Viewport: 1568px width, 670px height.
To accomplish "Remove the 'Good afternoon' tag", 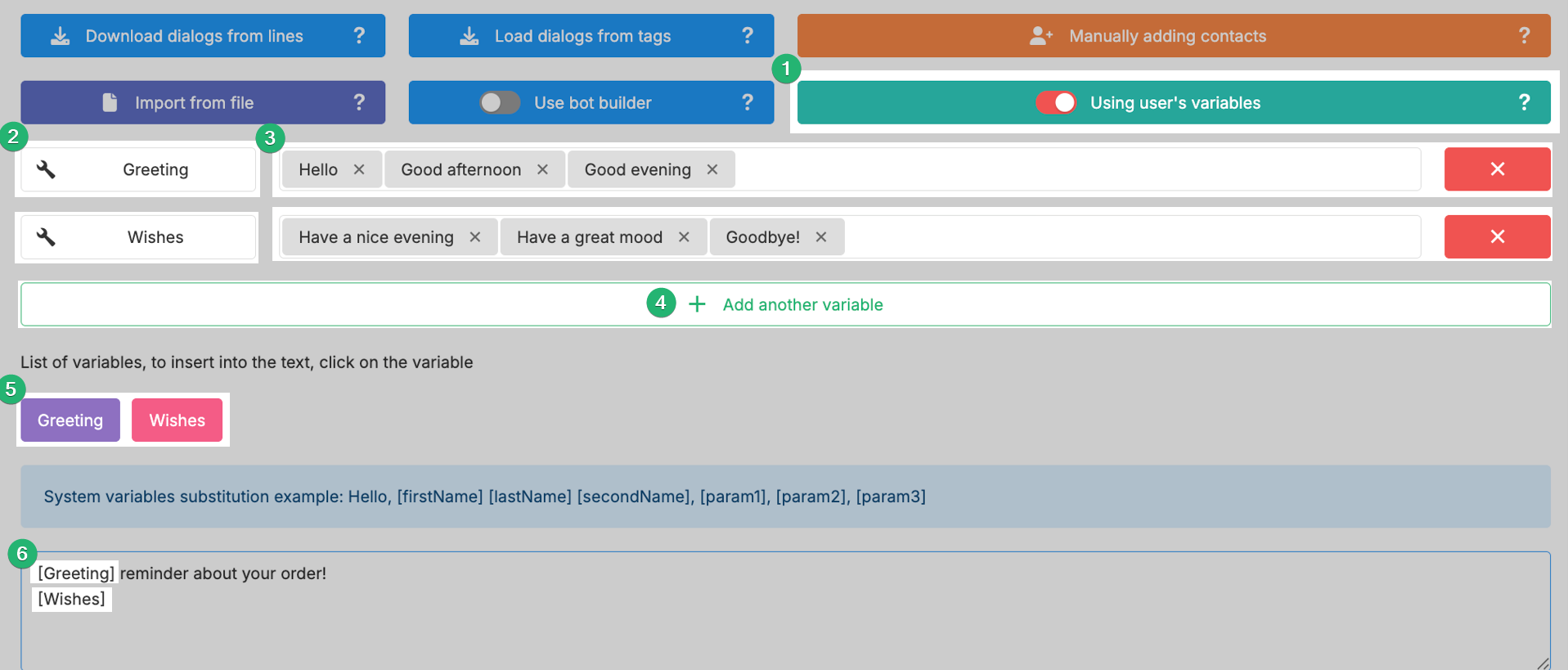I will click(542, 169).
